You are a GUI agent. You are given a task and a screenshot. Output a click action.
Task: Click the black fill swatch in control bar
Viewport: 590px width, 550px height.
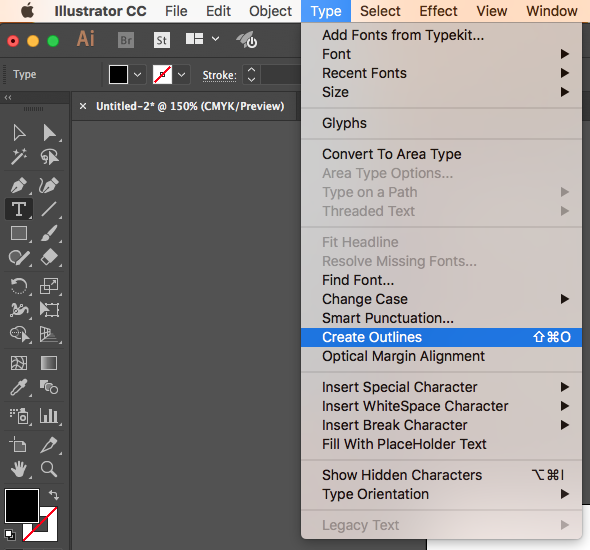point(119,74)
